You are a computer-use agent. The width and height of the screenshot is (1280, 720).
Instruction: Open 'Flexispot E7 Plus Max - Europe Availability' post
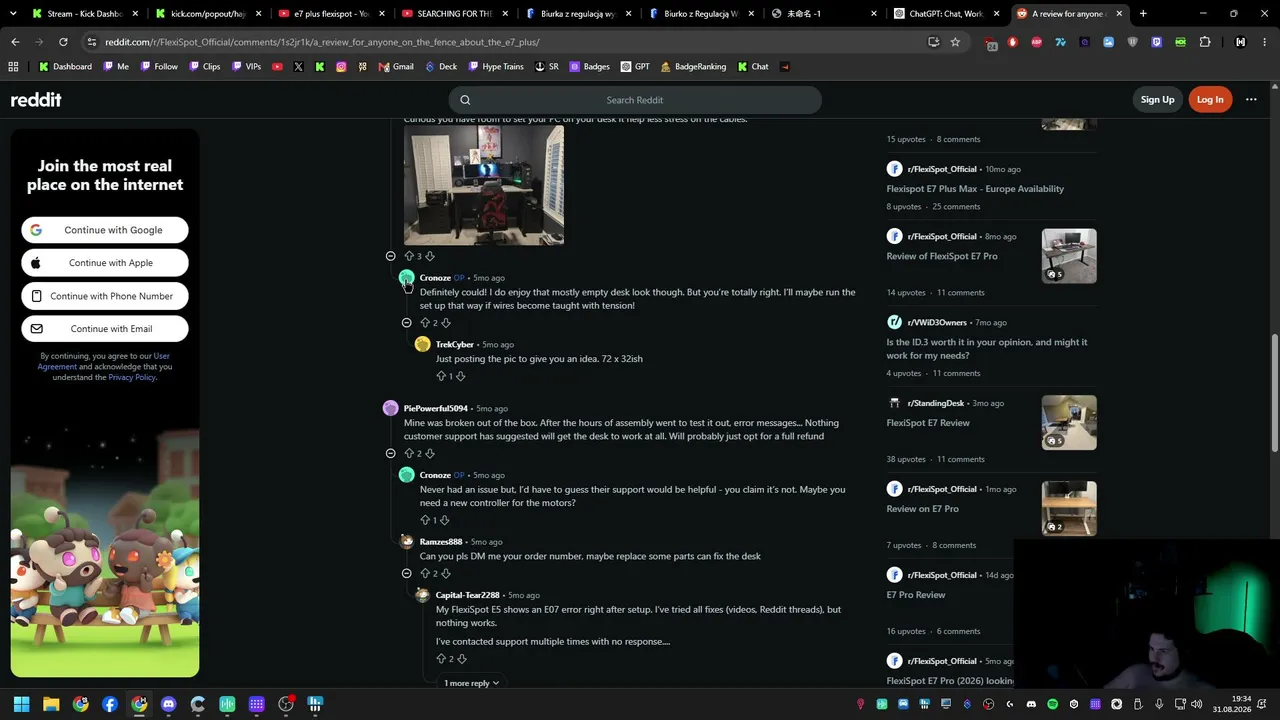click(x=975, y=189)
